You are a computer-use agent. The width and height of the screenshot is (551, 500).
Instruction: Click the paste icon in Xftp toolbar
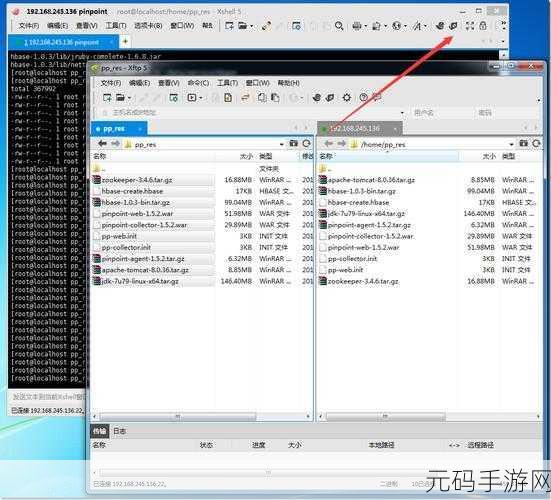pyautogui.click(x=275, y=97)
